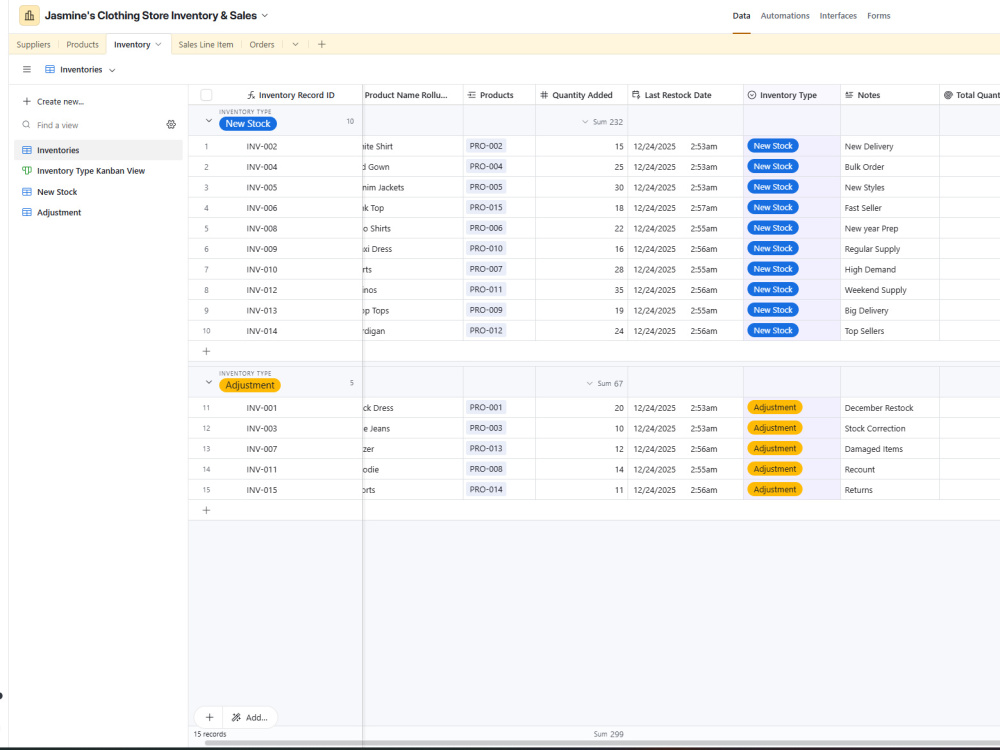Viewport: 1000px width, 750px height.
Task: Click Adjustment tag on INV-001 row
Action: click(774, 408)
